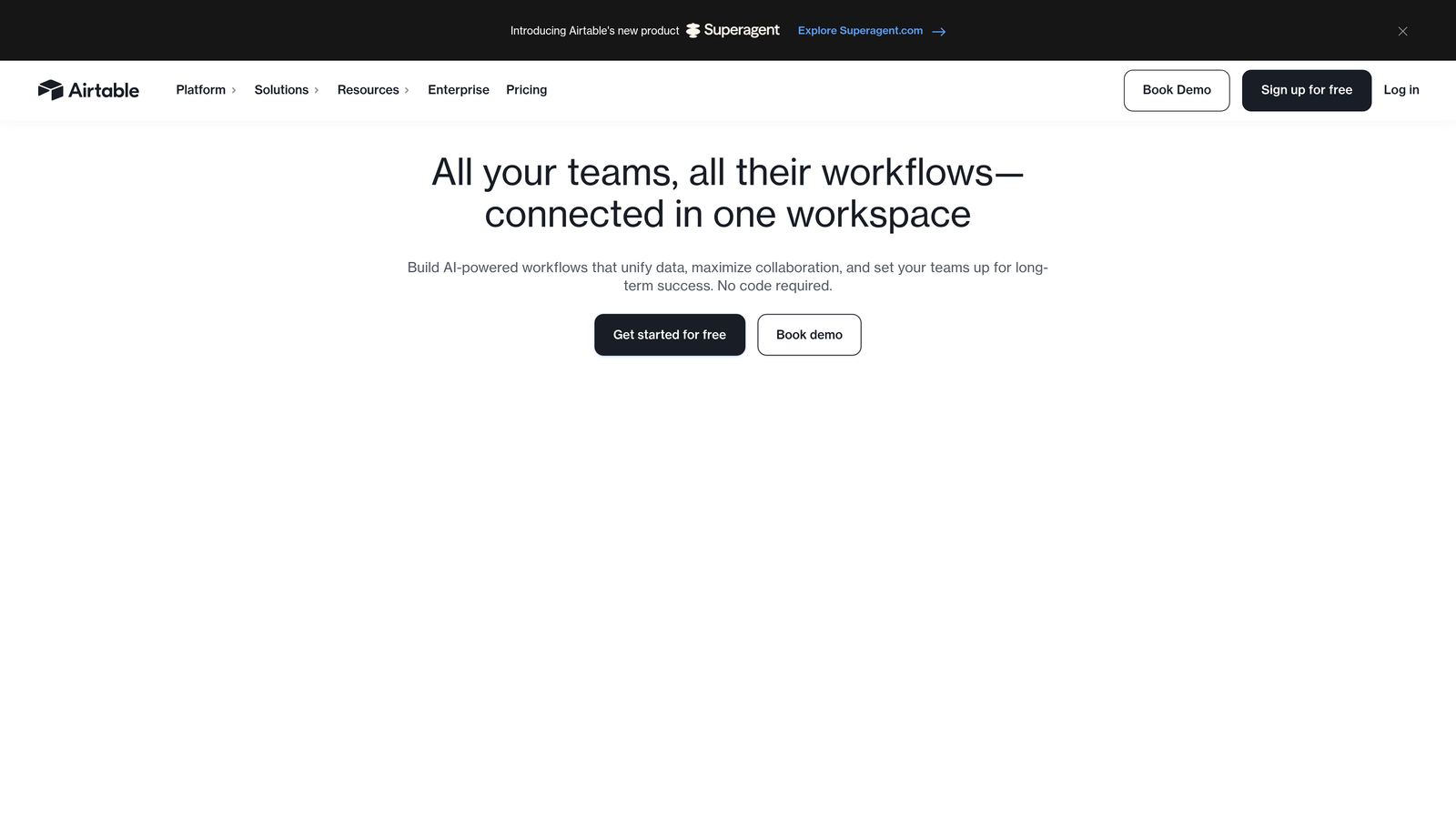
Task: Expand the Solutions dropdown chevron
Action: click(x=317, y=90)
